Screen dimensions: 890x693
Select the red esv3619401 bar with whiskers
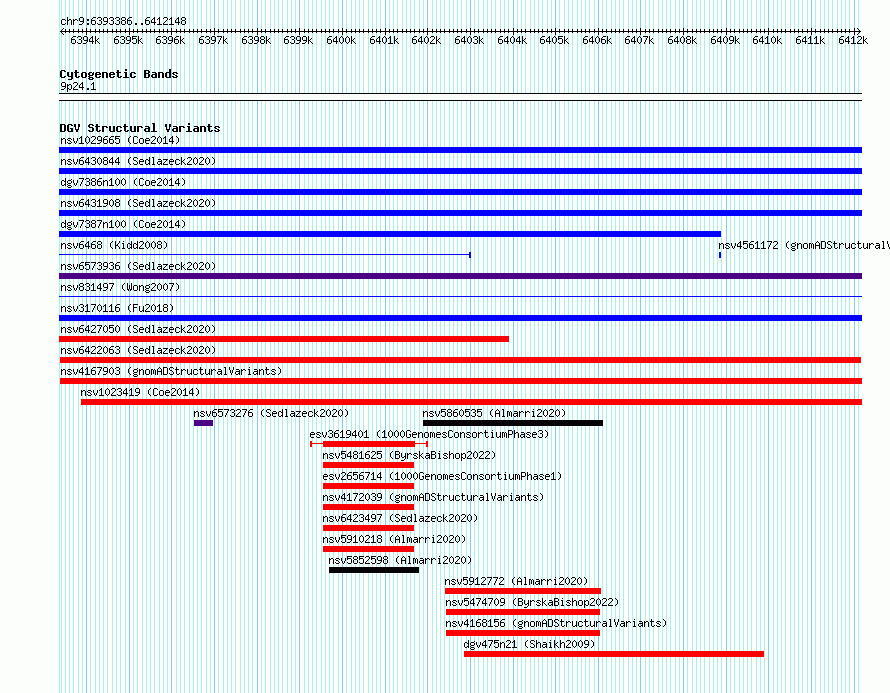[369, 444]
